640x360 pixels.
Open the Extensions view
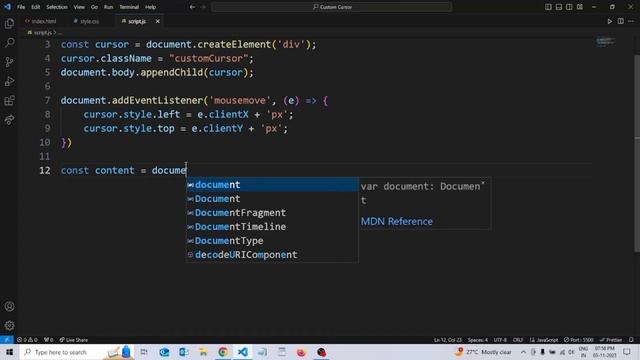pyautogui.click(x=9, y=100)
